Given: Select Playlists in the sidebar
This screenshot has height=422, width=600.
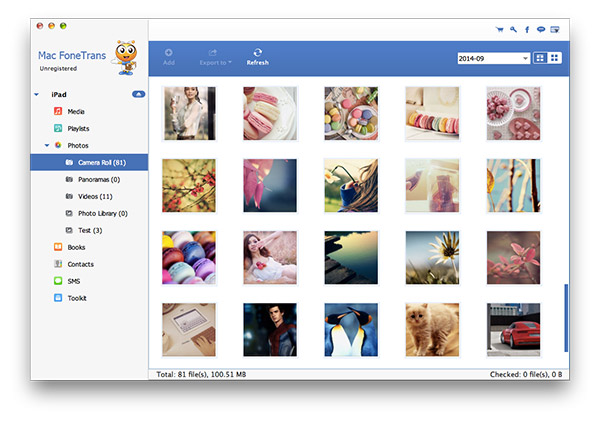Looking at the screenshot, I should 78,128.
